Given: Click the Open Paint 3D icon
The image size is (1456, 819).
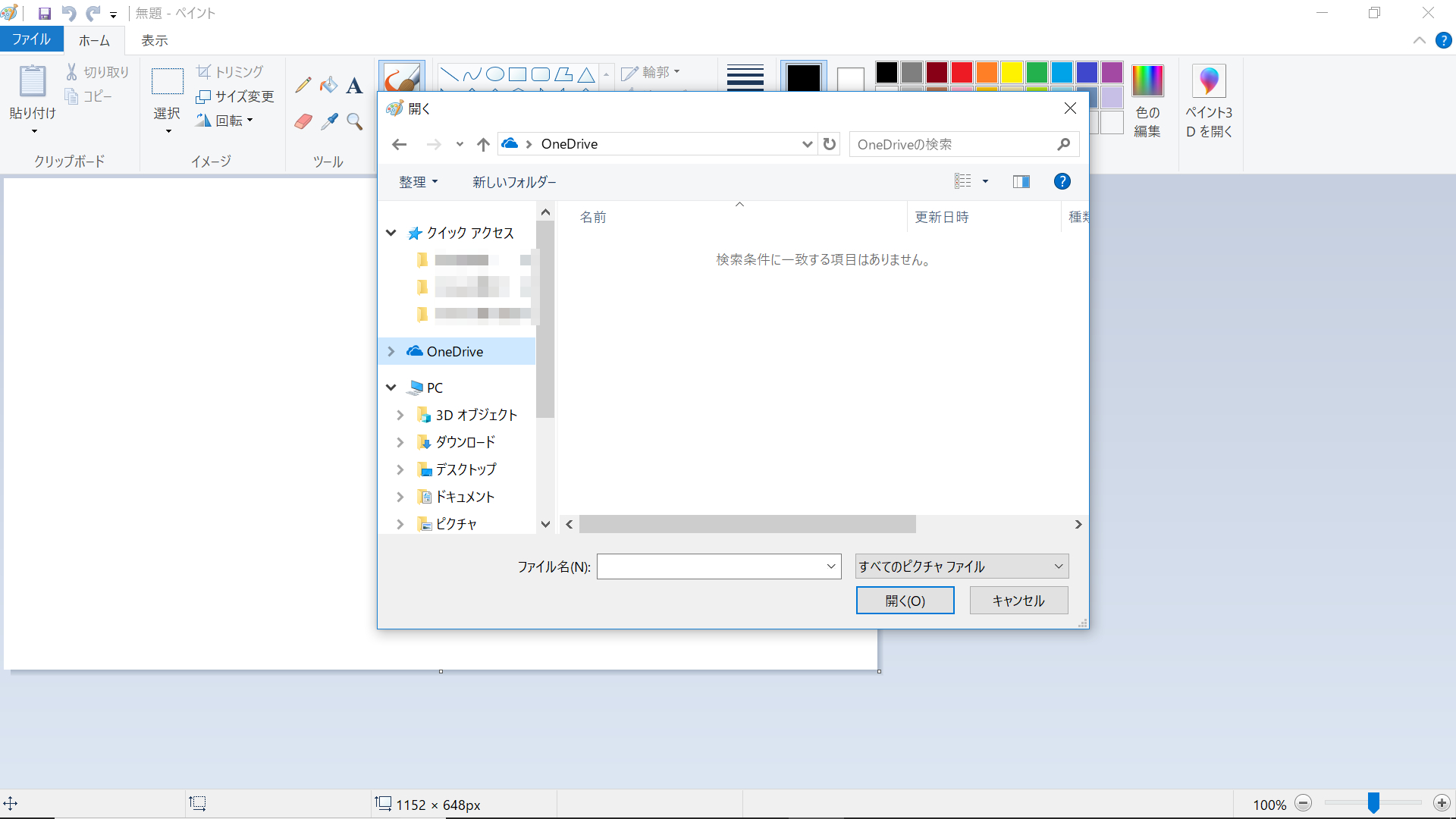Looking at the screenshot, I should click(1209, 81).
